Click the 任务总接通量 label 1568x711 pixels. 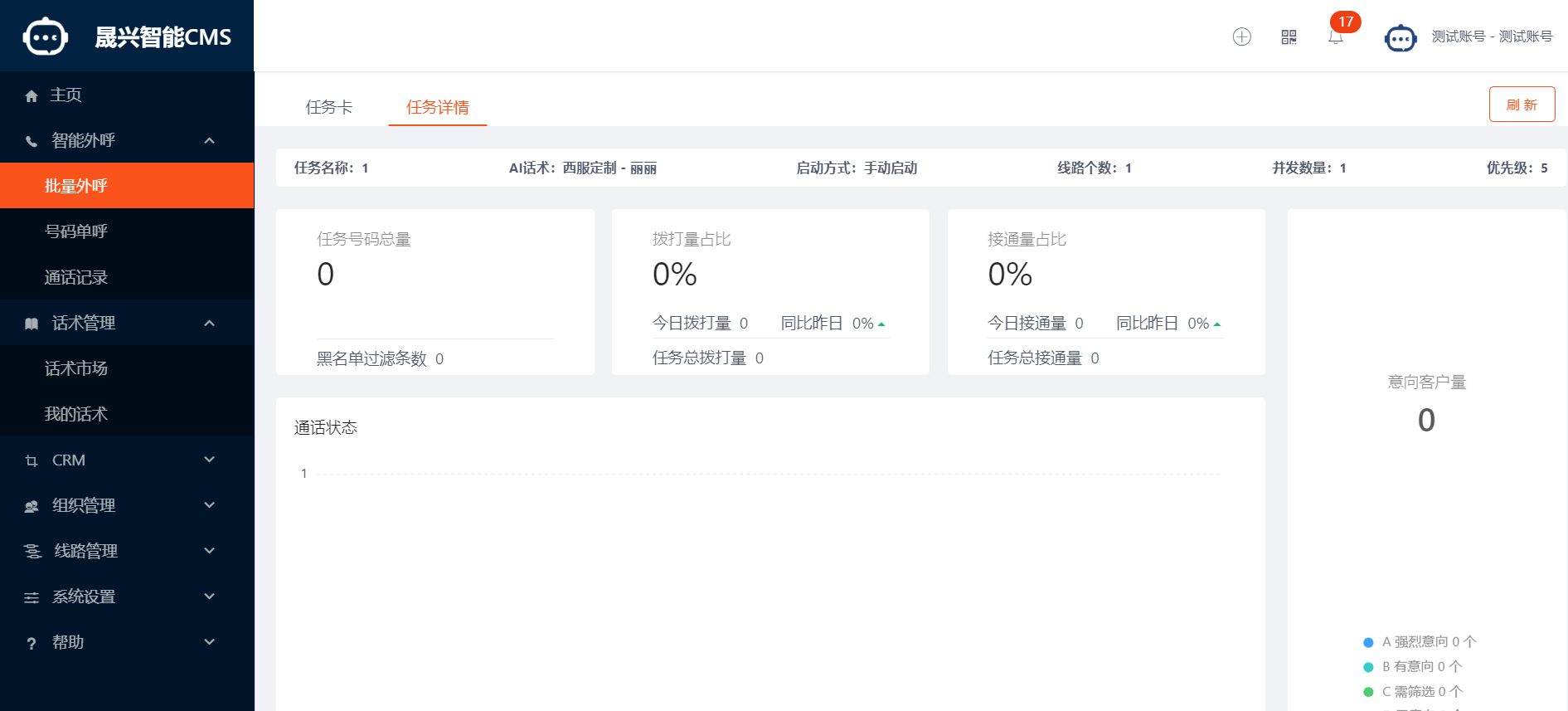tap(1035, 358)
